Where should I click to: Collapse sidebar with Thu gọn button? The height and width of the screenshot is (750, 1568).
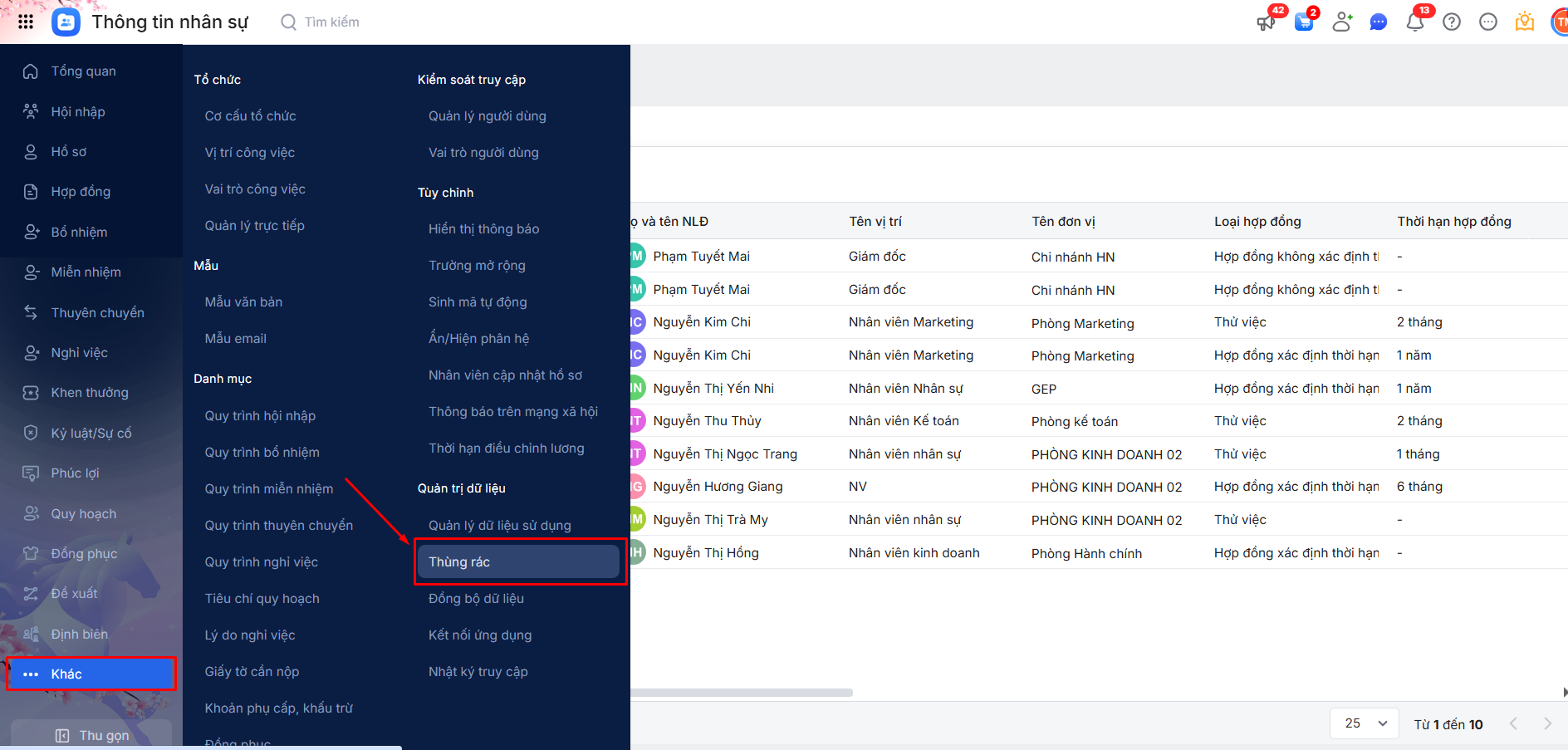(x=91, y=735)
